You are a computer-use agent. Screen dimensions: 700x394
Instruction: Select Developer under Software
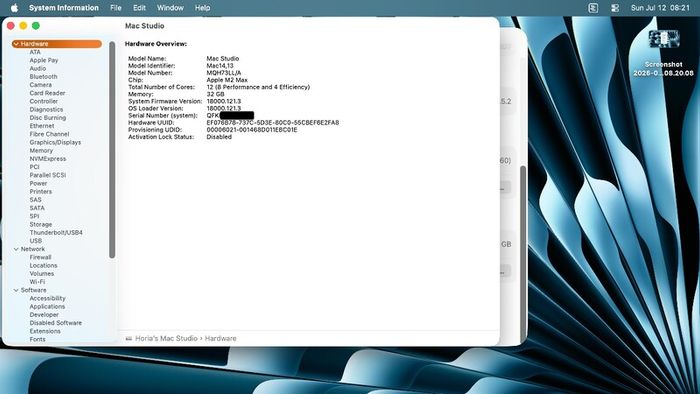tap(44, 315)
